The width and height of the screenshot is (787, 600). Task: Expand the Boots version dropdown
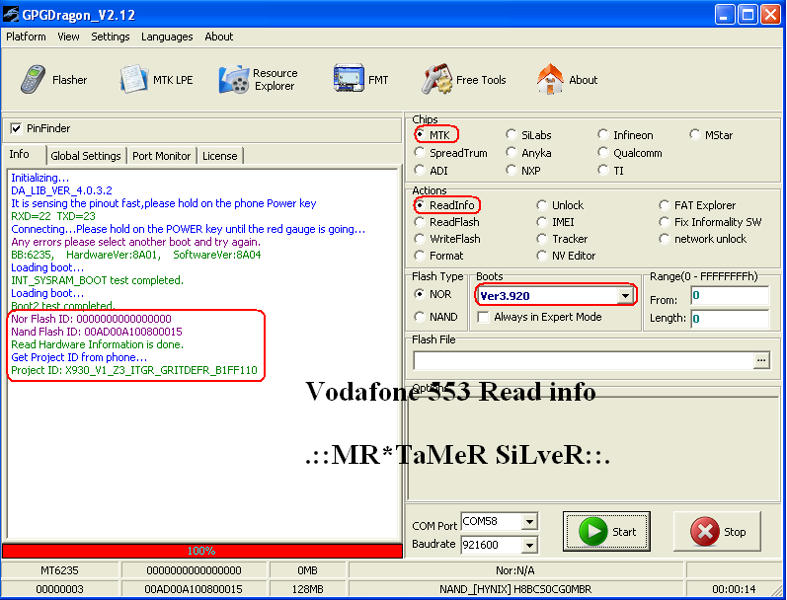tap(625, 296)
